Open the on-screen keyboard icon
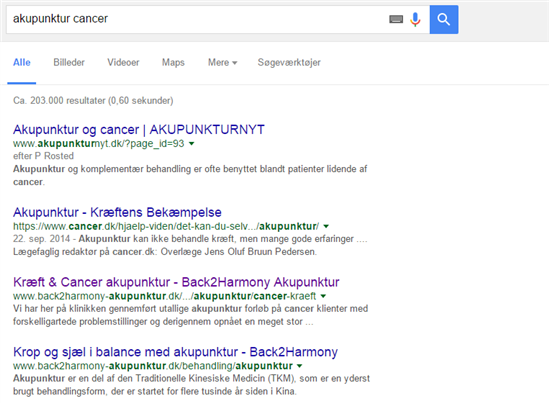The width and height of the screenshot is (549, 403). click(396, 19)
